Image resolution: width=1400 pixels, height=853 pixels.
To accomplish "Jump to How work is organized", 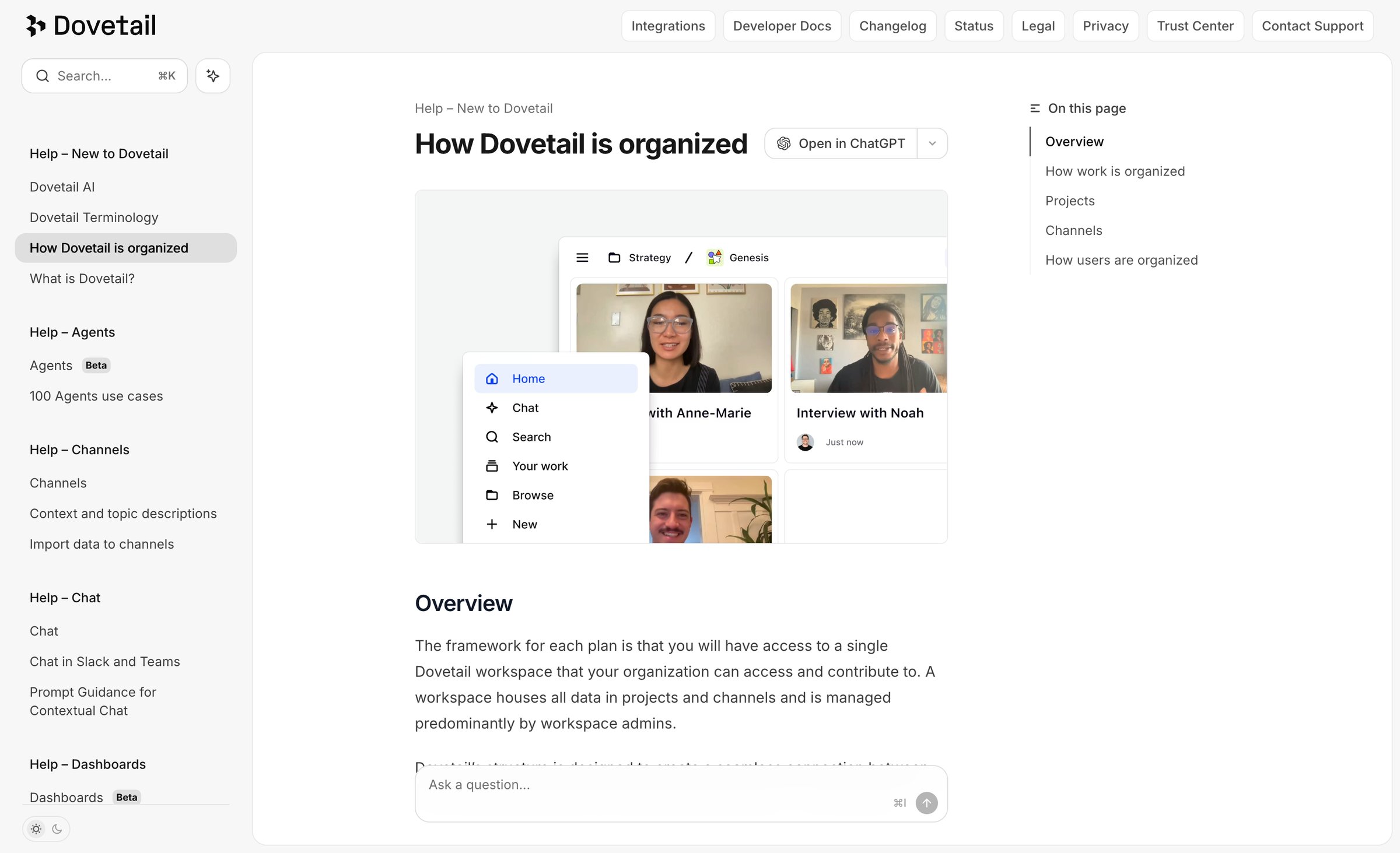I will click(x=1115, y=171).
